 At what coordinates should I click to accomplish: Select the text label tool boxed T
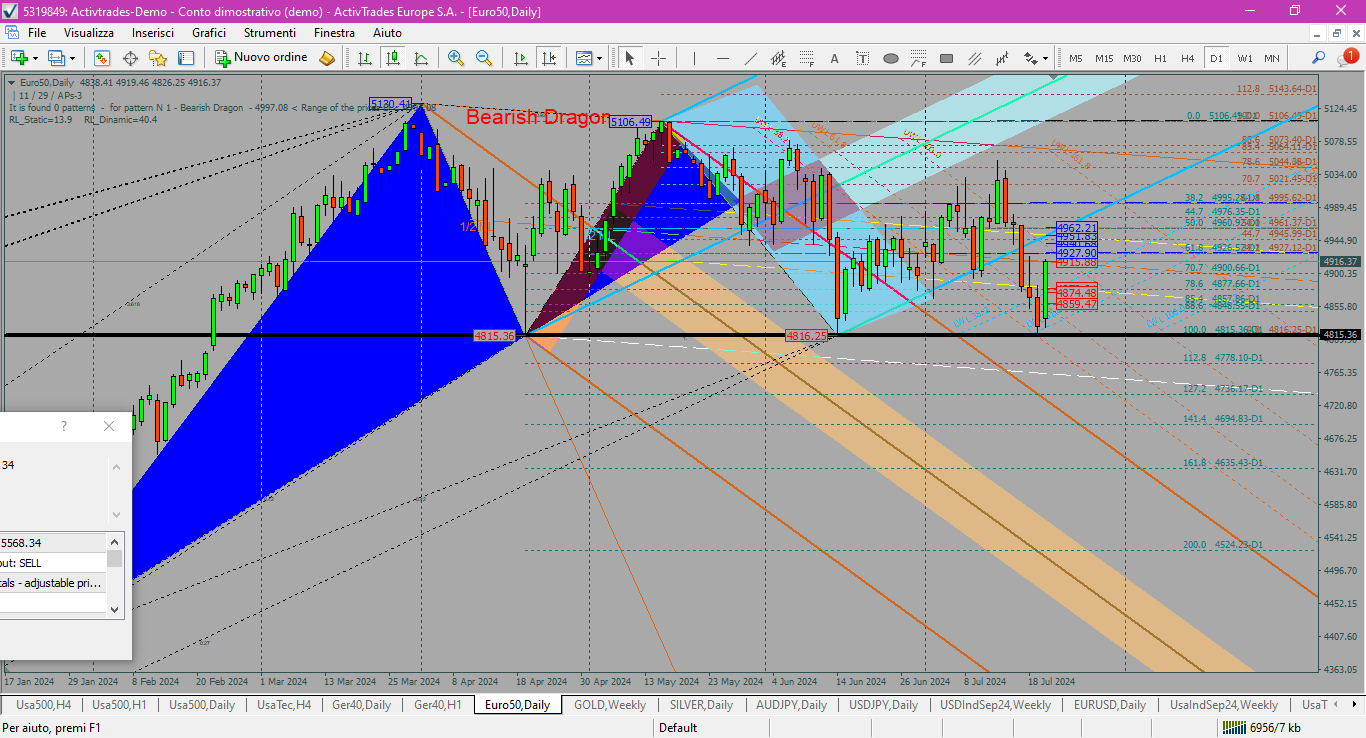point(863,58)
